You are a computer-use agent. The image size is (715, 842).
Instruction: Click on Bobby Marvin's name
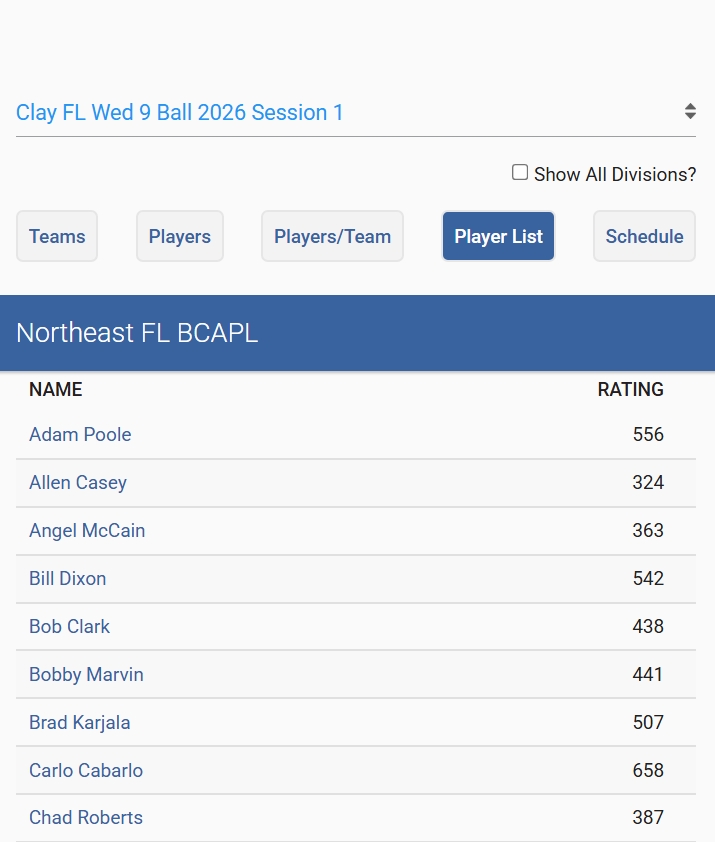click(x=86, y=675)
